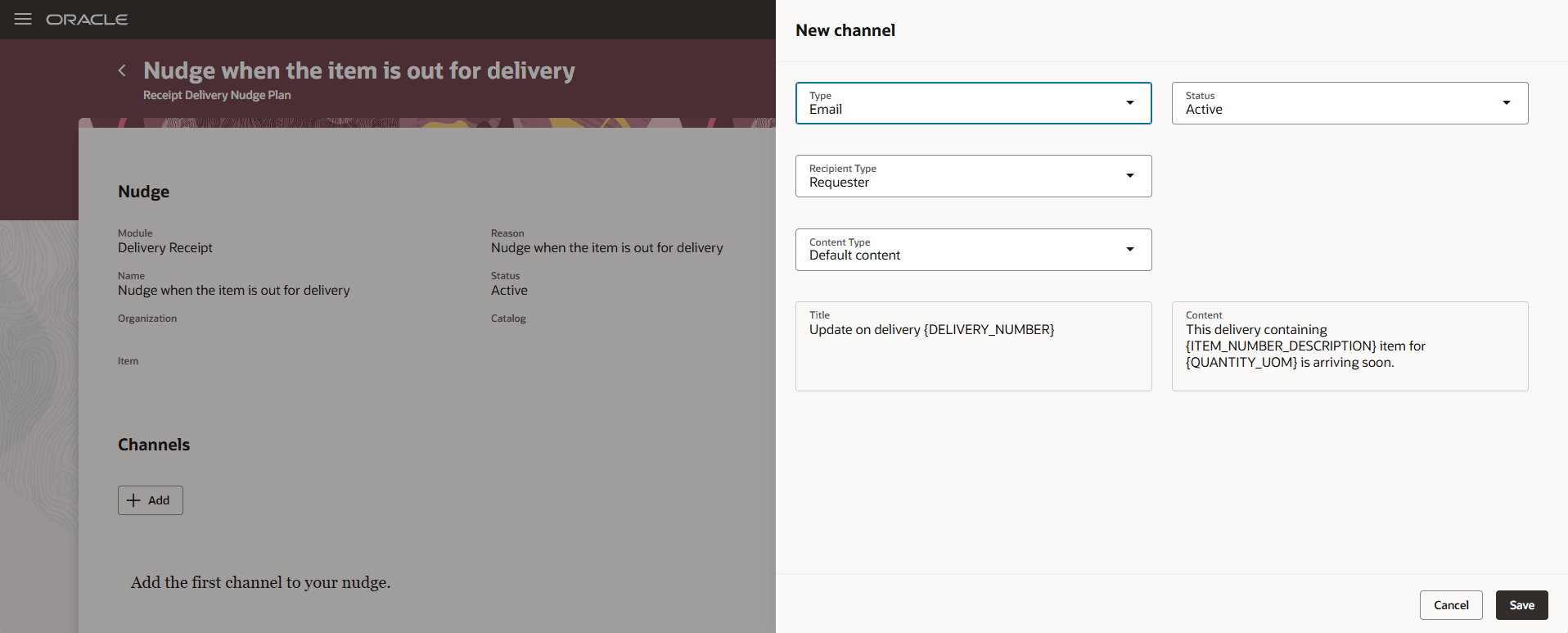Save the new channel
This screenshot has height=633, width=1568.
[1521, 605]
